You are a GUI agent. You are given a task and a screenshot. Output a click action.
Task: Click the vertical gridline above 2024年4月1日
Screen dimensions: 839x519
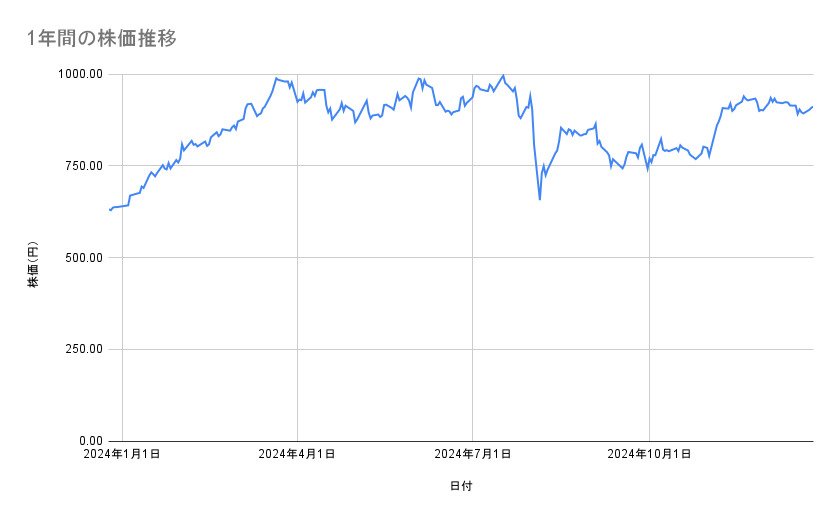click(x=297, y=300)
